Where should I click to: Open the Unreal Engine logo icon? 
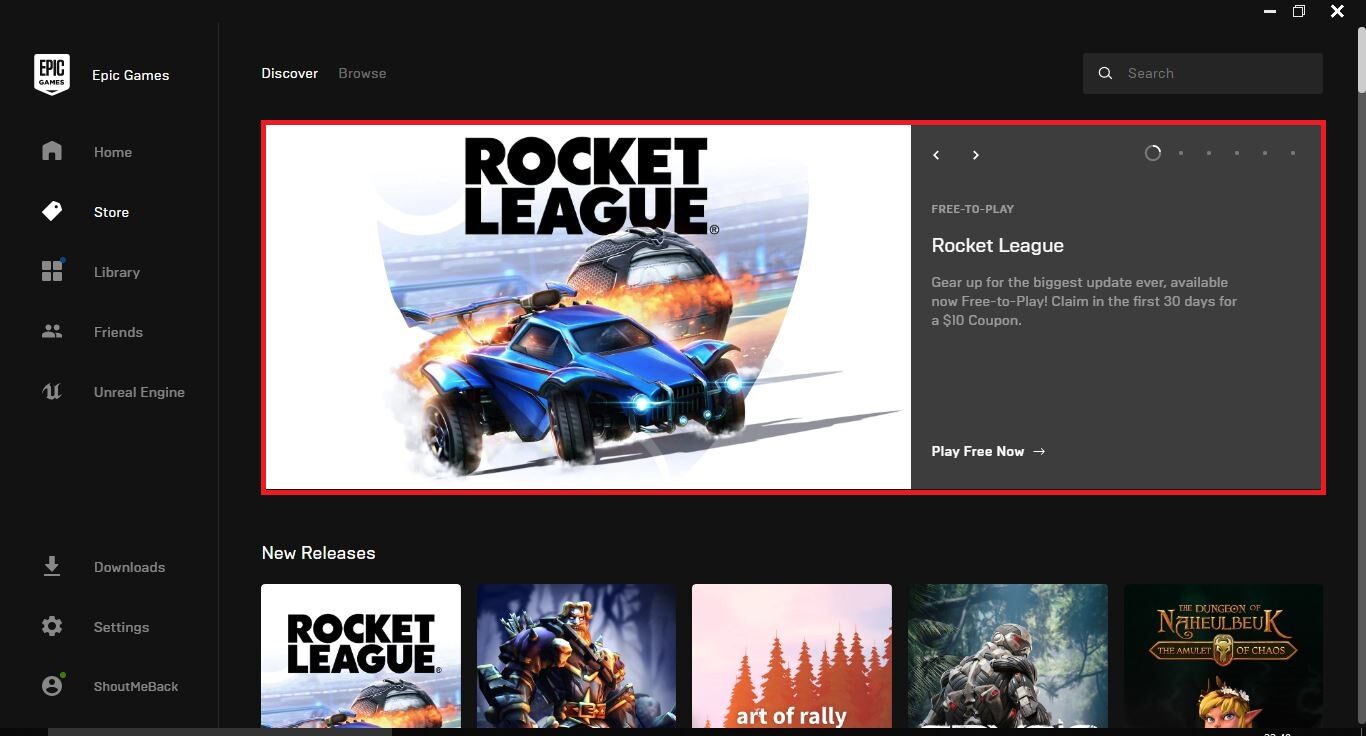(x=52, y=392)
